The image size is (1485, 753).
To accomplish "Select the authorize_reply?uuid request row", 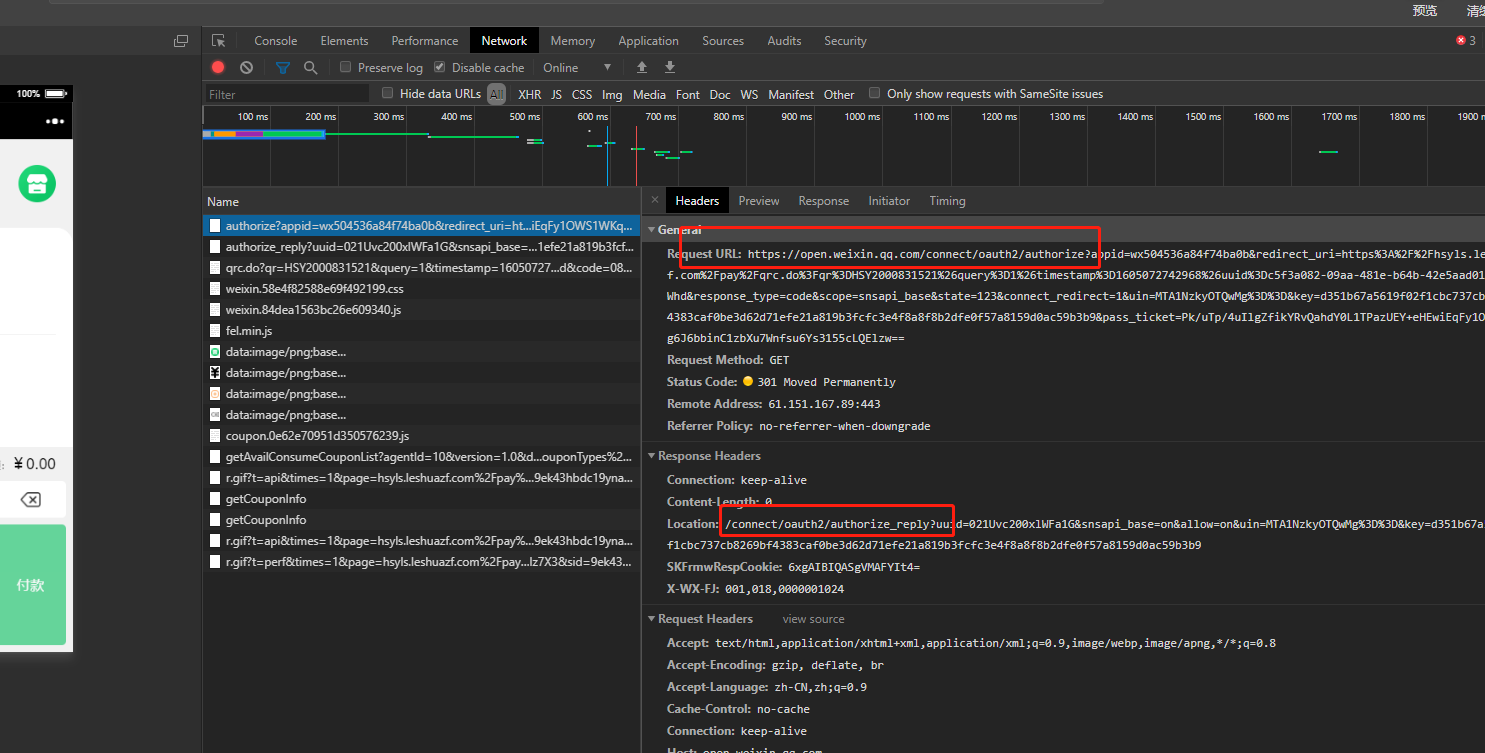I will point(421,247).
